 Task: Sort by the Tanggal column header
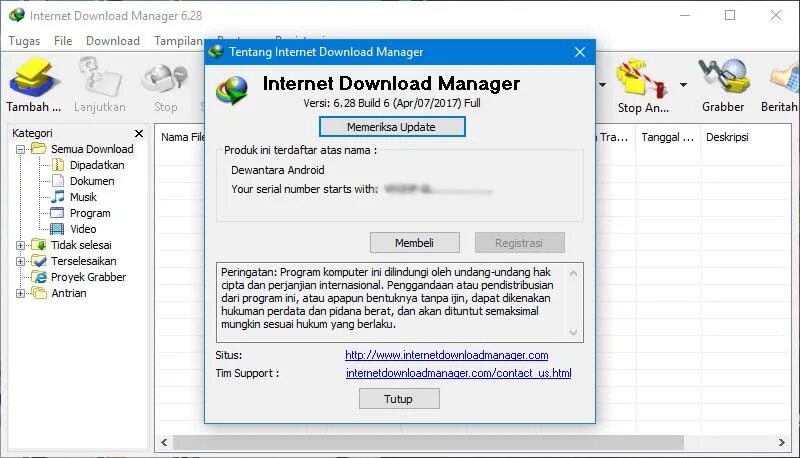(x=668, y=137)
